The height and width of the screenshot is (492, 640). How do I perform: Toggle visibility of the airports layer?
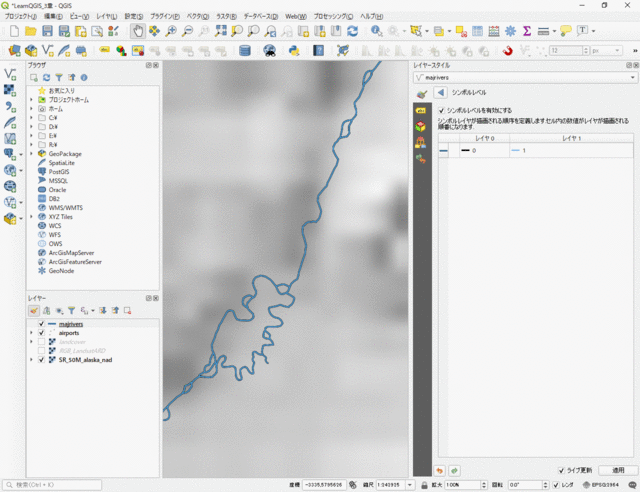coord(41,333)
